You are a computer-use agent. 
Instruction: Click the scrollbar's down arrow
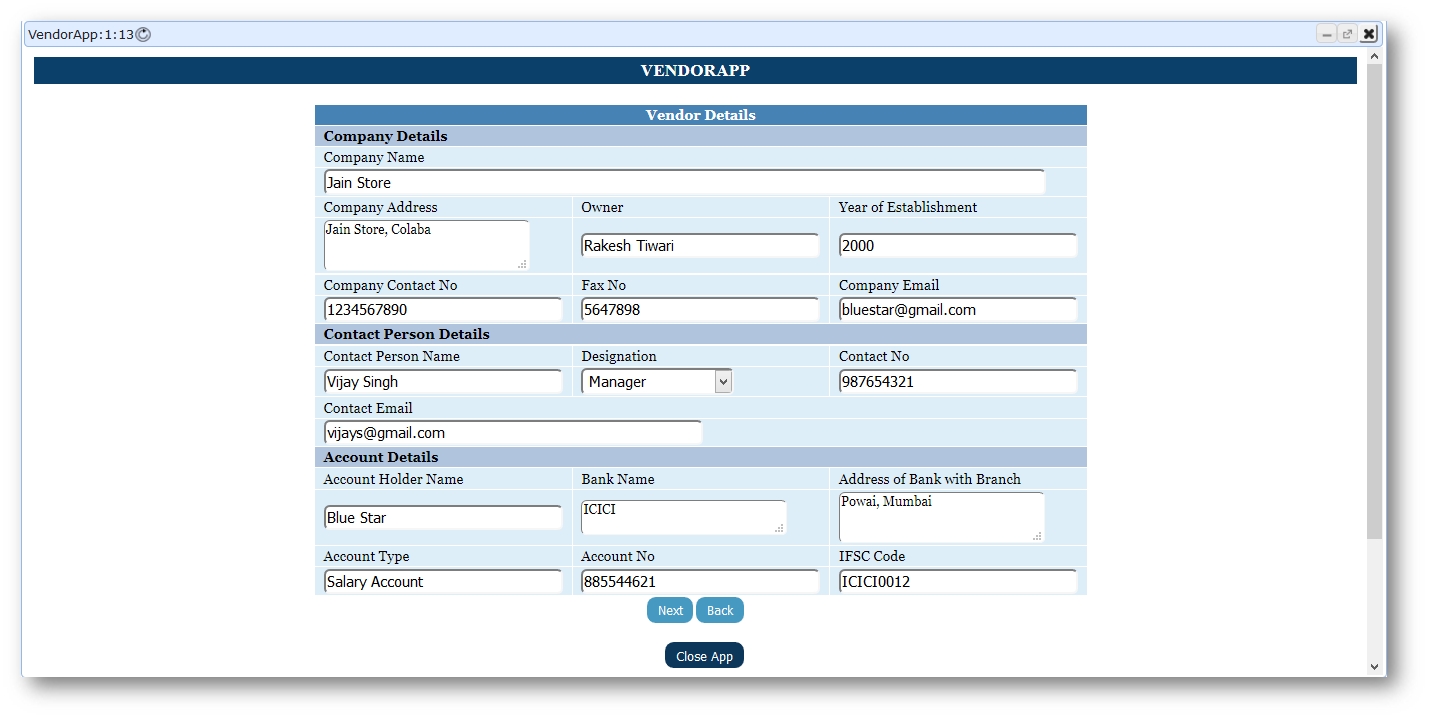(x=1374, y=666)
